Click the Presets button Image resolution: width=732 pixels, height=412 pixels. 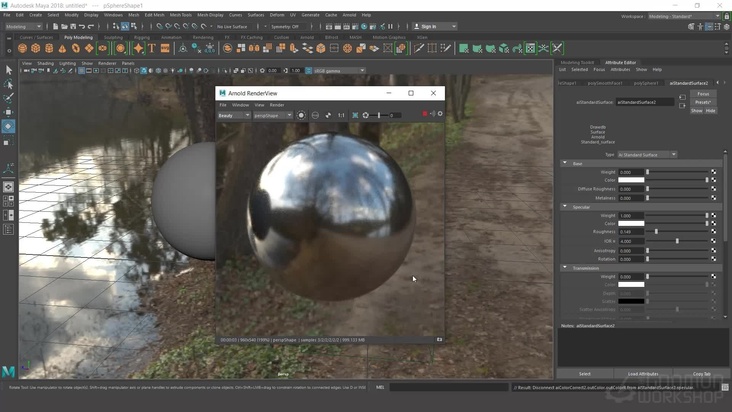coord(703,102)
